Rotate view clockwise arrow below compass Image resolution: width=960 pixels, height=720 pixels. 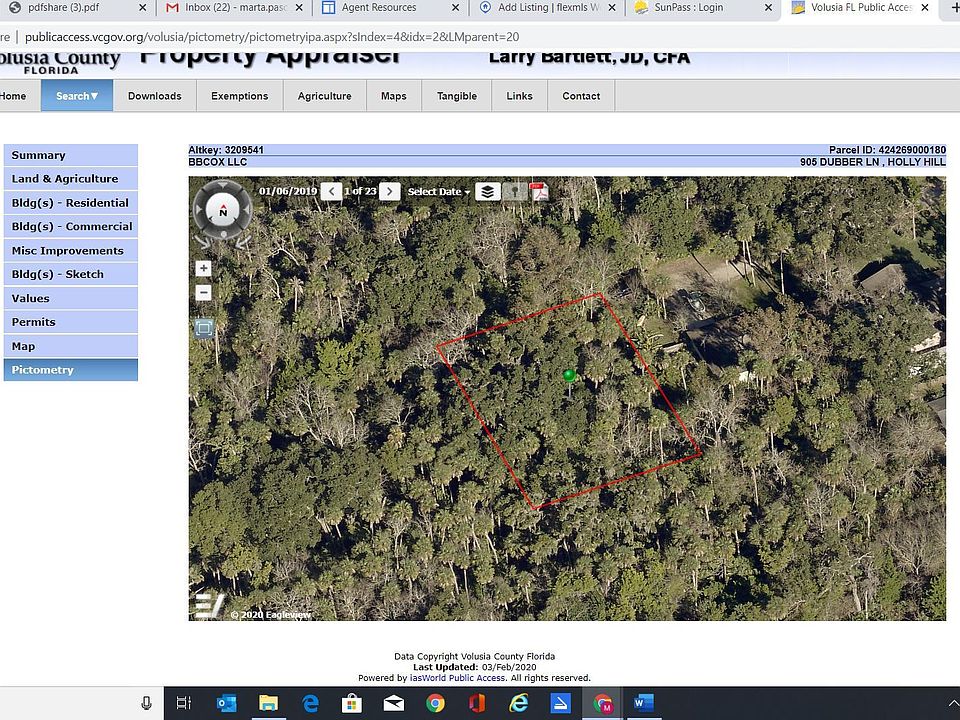[242, 242]
